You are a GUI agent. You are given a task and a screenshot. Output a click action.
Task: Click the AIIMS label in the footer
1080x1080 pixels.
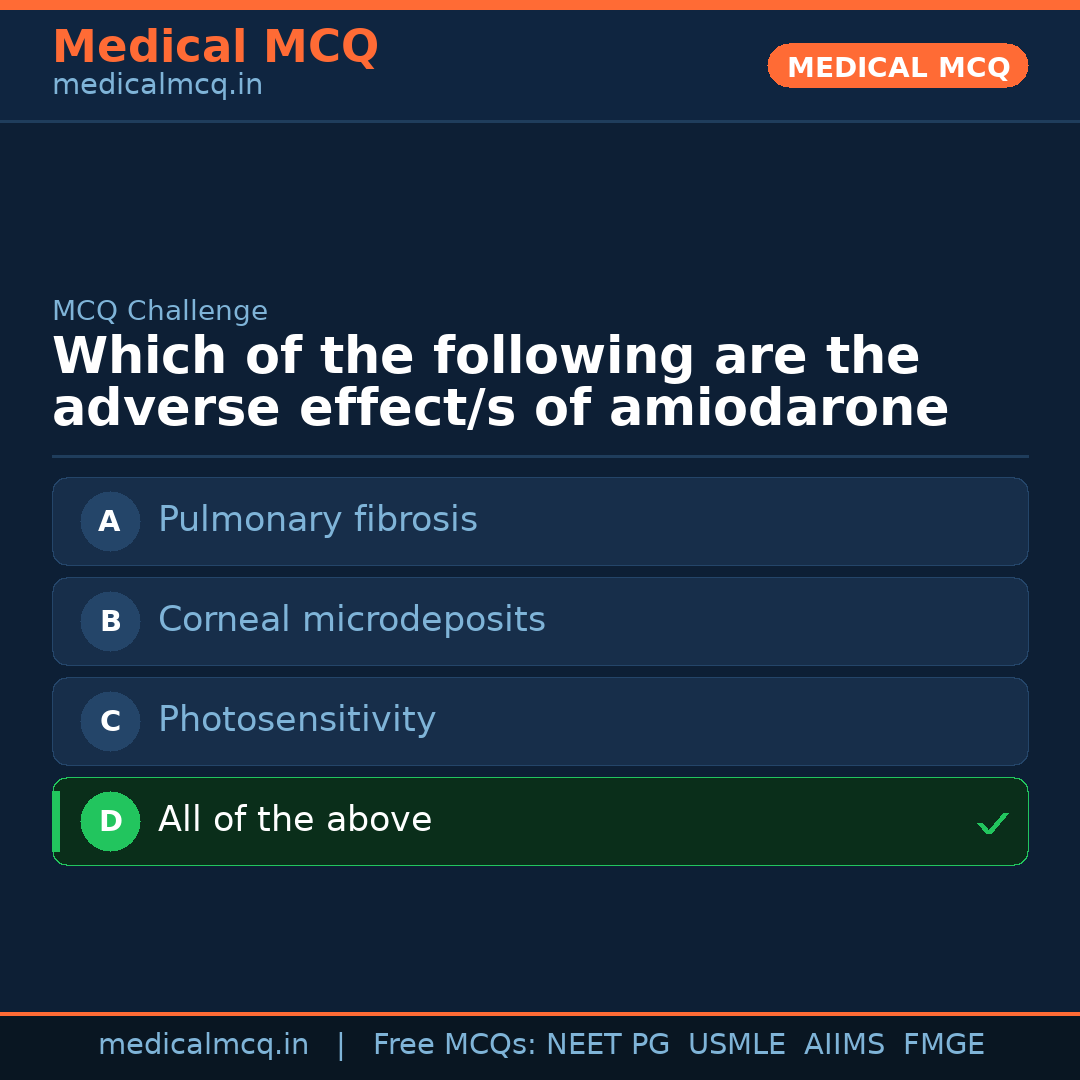[845, 1044]
